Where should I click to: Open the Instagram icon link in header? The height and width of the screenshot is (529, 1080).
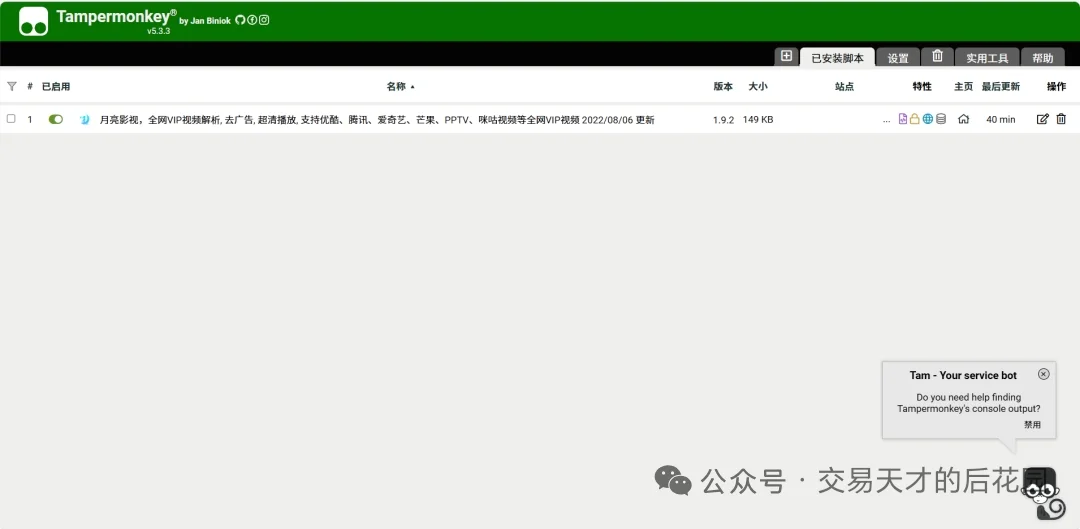click(264, 20)
